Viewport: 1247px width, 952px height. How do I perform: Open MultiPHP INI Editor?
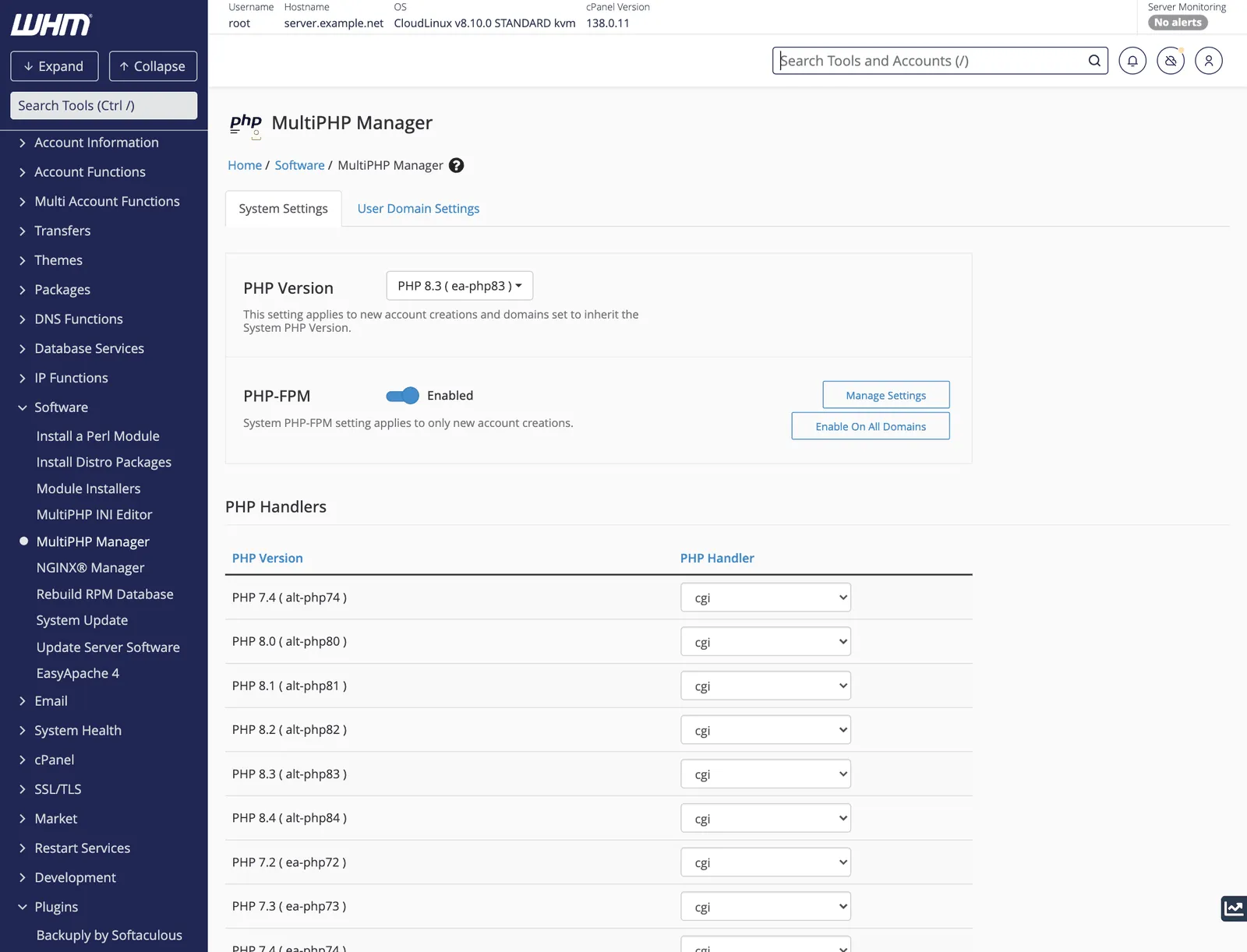(x=94, y=515)
